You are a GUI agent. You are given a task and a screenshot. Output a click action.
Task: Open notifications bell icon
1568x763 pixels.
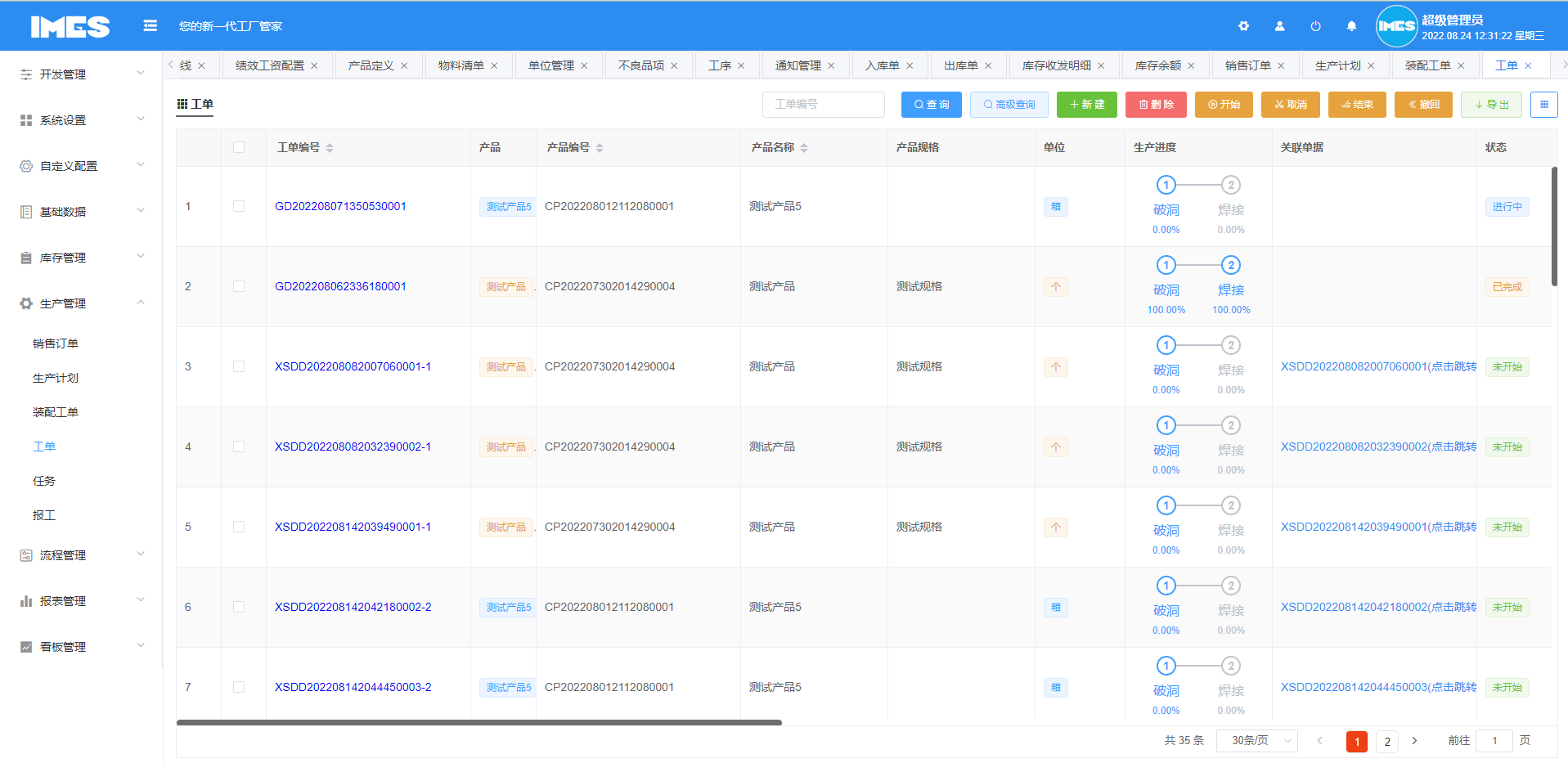pyautogui.click(x=1351, y=26)
